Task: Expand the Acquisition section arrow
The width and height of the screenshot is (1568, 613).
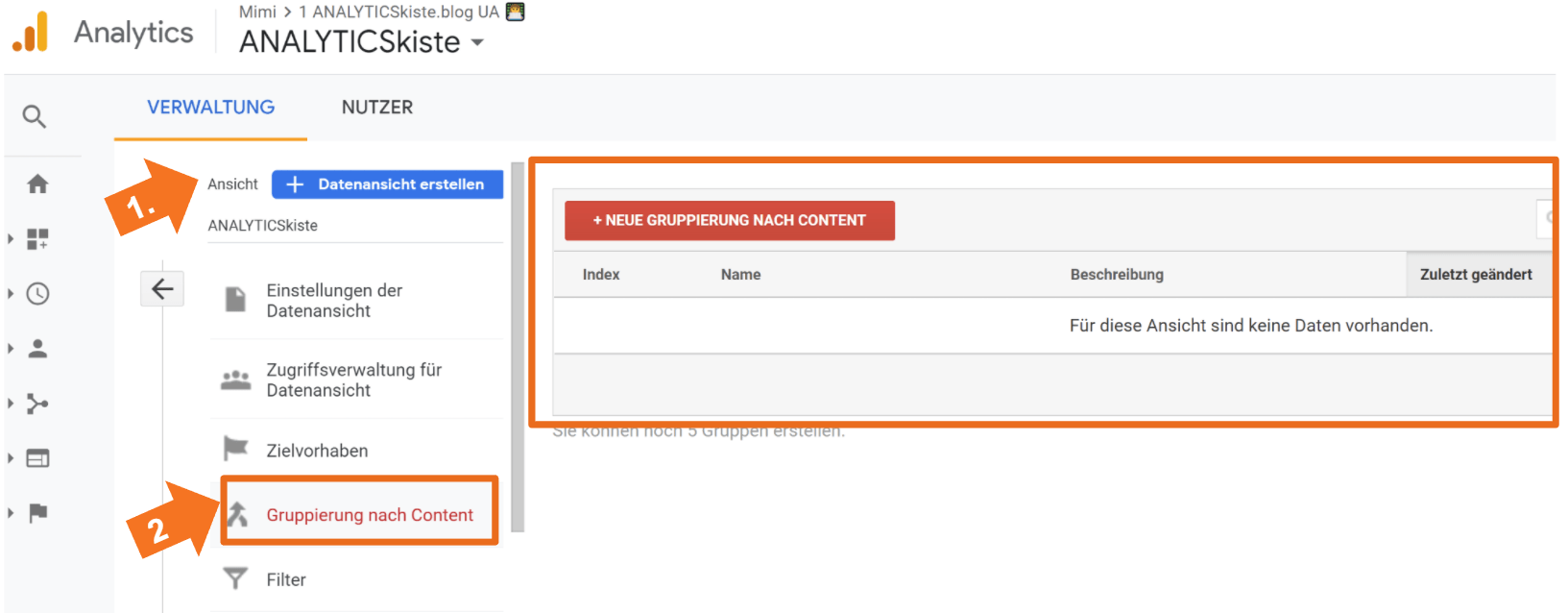Action: 11,404
